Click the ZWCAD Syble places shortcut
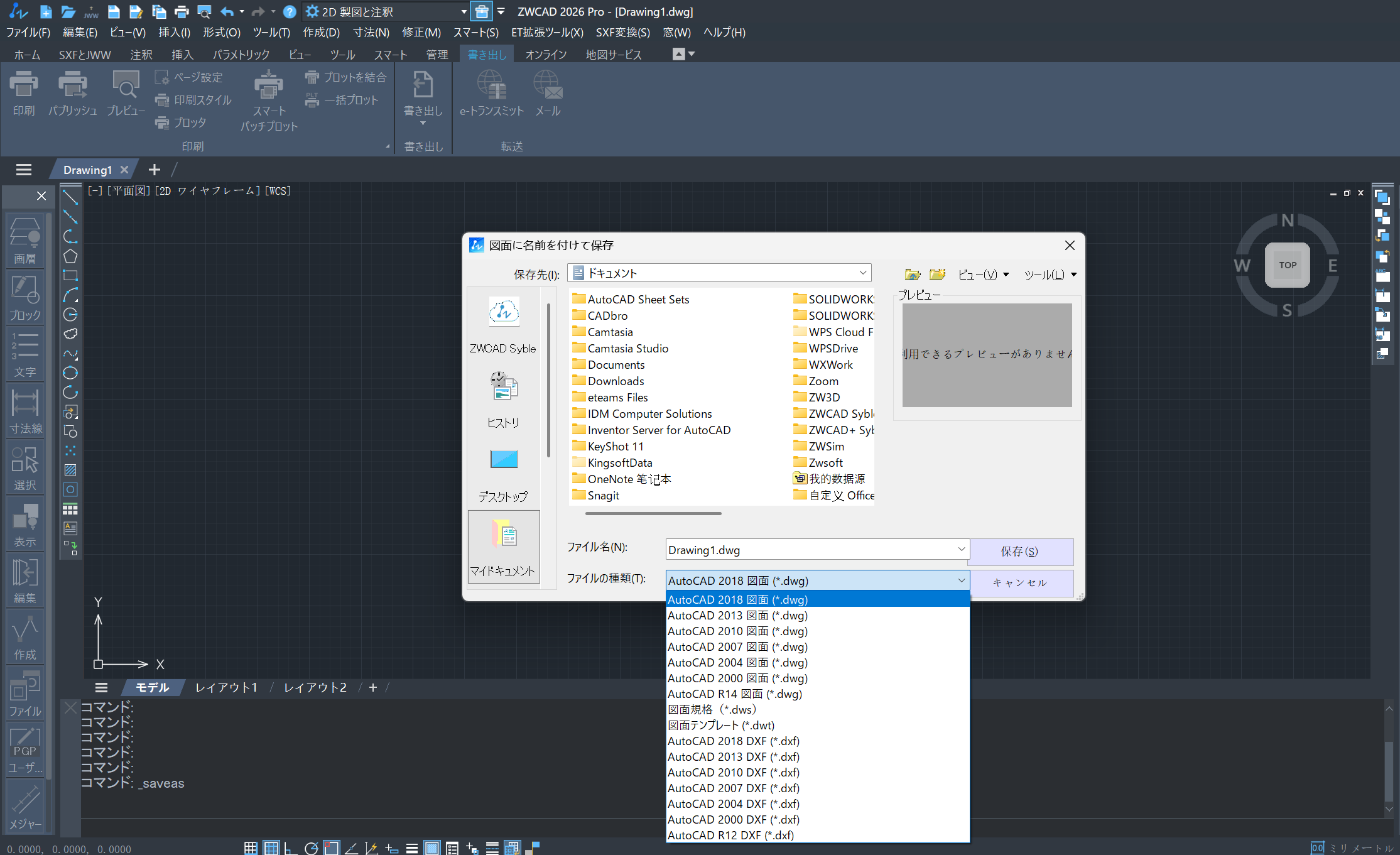 (x=503, y=325)
